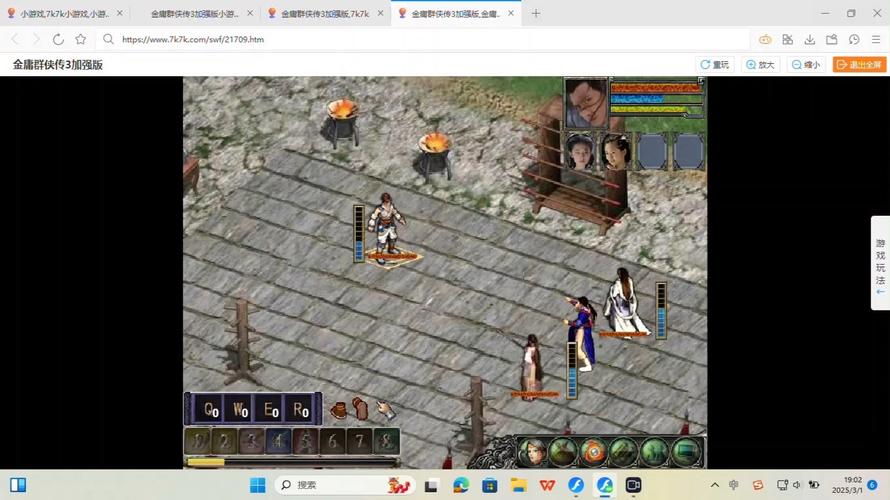Click the 放大 zoom in button
Image resolution: width=890 pixels, height=500 pixels.
pyautogui.click(x=760, y=65)
